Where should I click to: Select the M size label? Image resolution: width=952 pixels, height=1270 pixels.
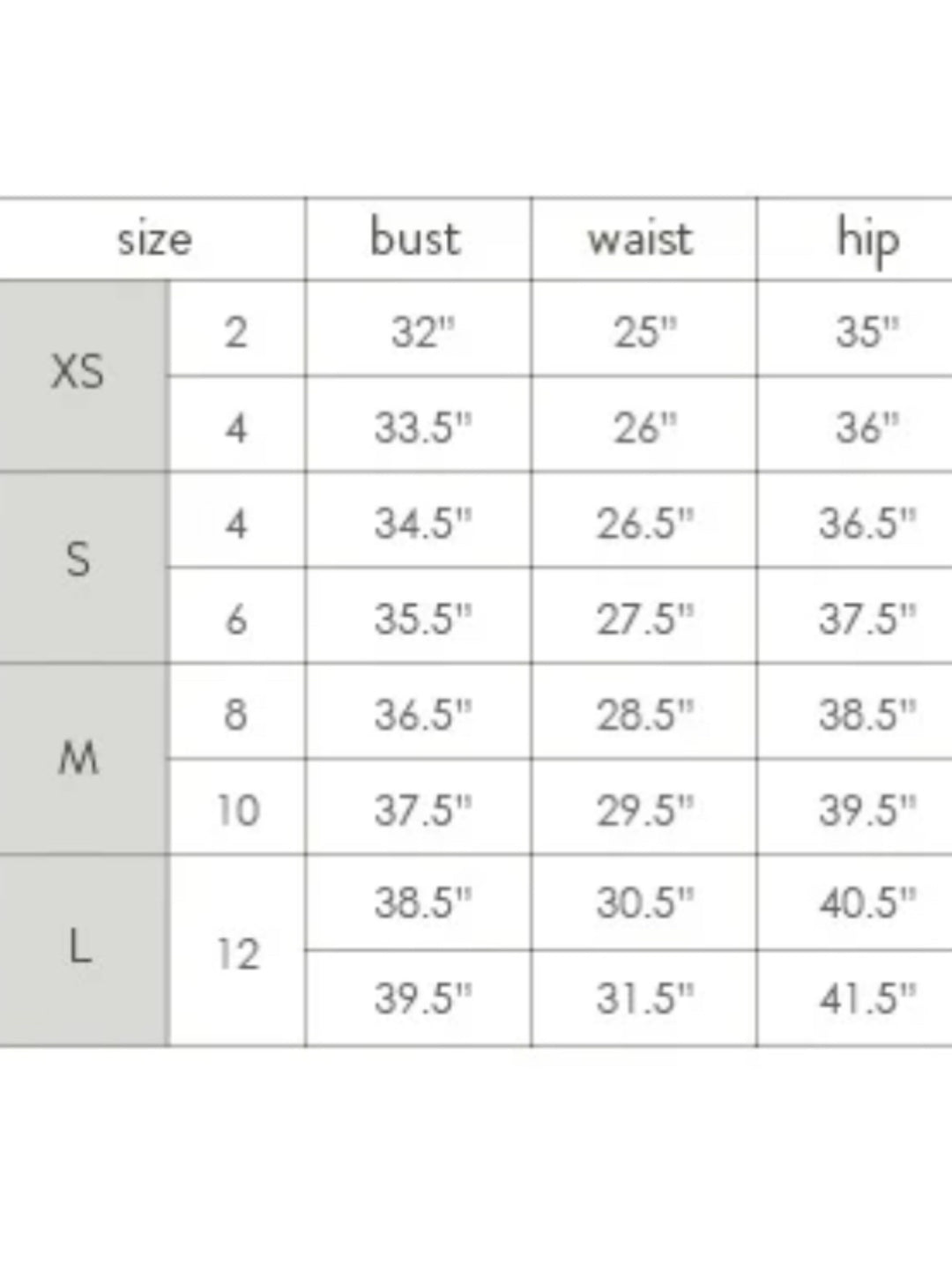[78, 756]
